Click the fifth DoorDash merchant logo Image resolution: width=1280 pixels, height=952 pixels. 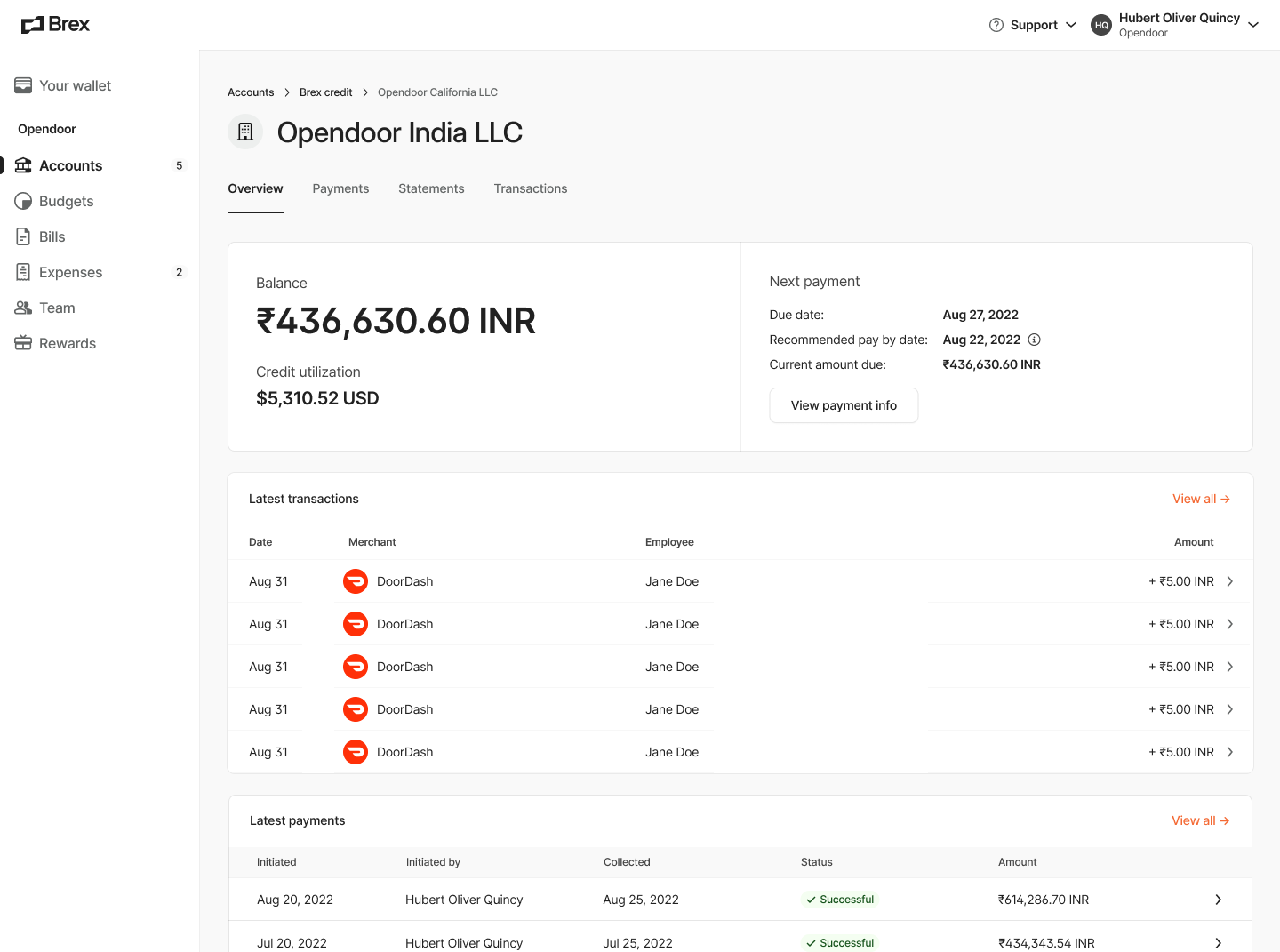point(356,752)
